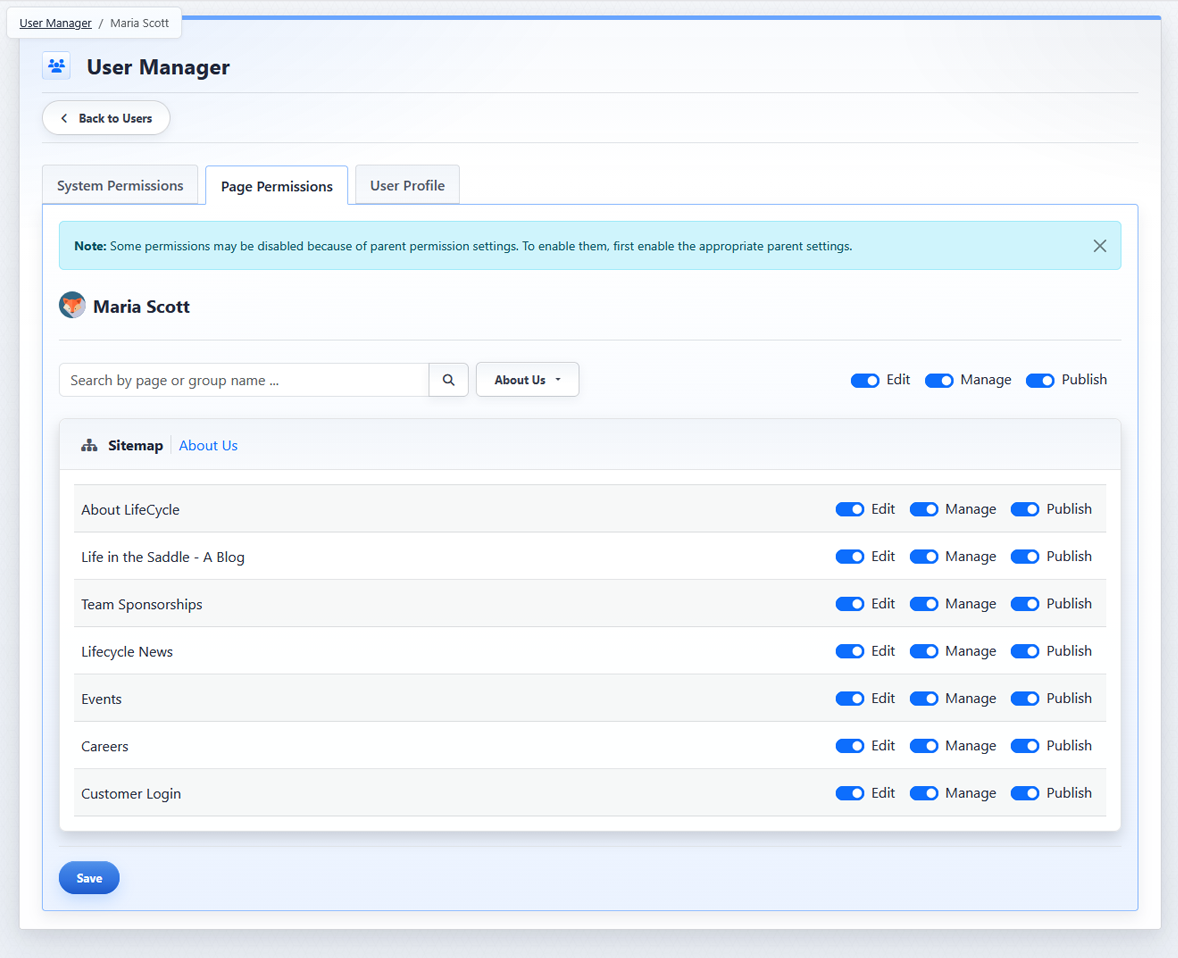Toggle Edit for About LifeCycle
The width and height of the screenshot is (1178, 958).
[850, 509]
